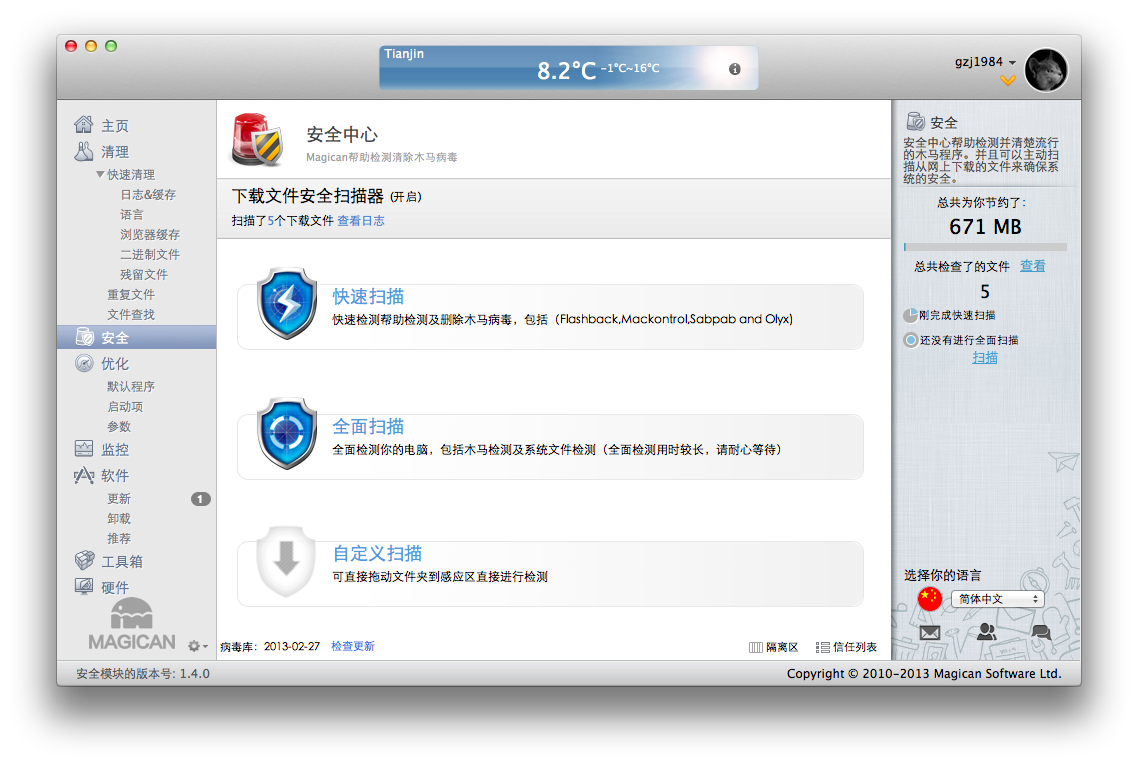Open the 隔离区 quarantine list
This screenshot has height=765, width=1138.
click(774, 647)
